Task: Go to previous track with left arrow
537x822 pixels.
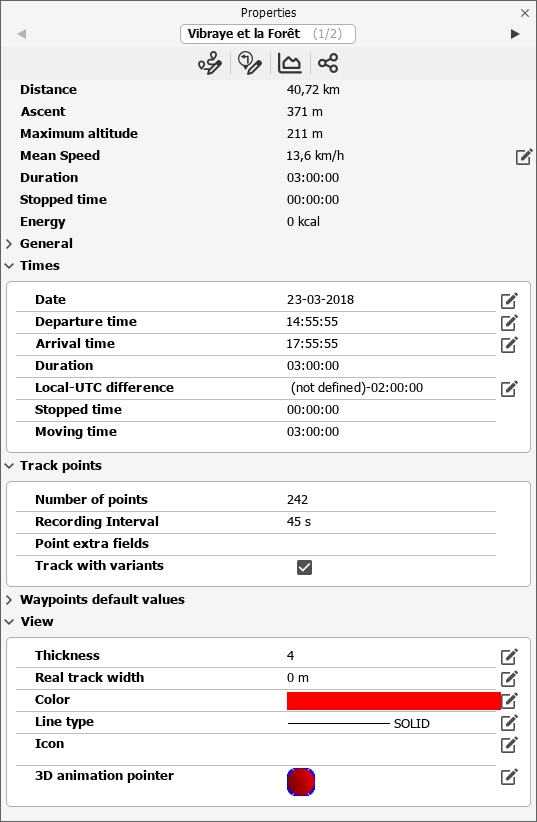Action: click(x=22, y=34)
